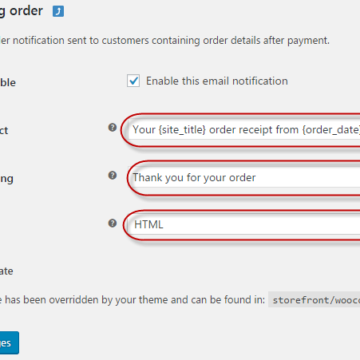
Task: Open the HTML email type dropdown
Action: tap(244, 225)
